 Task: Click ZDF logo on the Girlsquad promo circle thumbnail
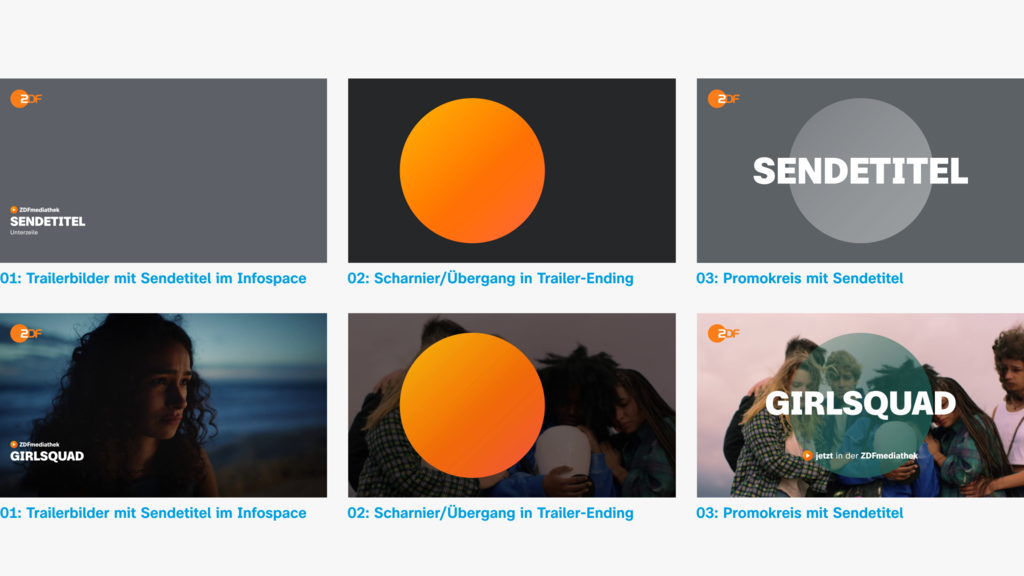pyautogui.click(x=724, y=333)
